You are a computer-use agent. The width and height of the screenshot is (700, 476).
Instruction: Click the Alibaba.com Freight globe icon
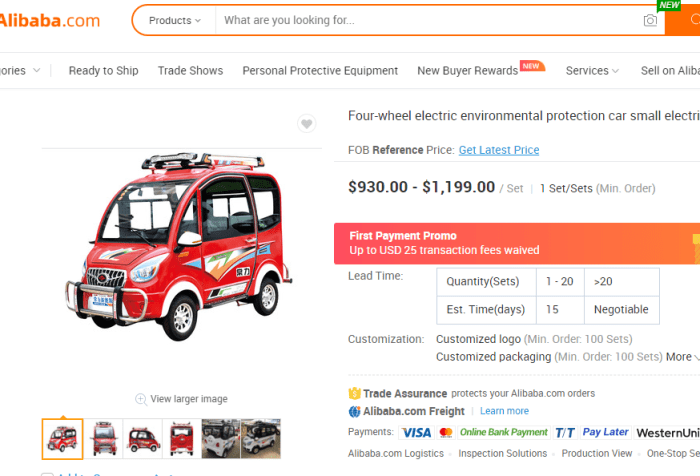pyautogui.click(x=354, y=411)
